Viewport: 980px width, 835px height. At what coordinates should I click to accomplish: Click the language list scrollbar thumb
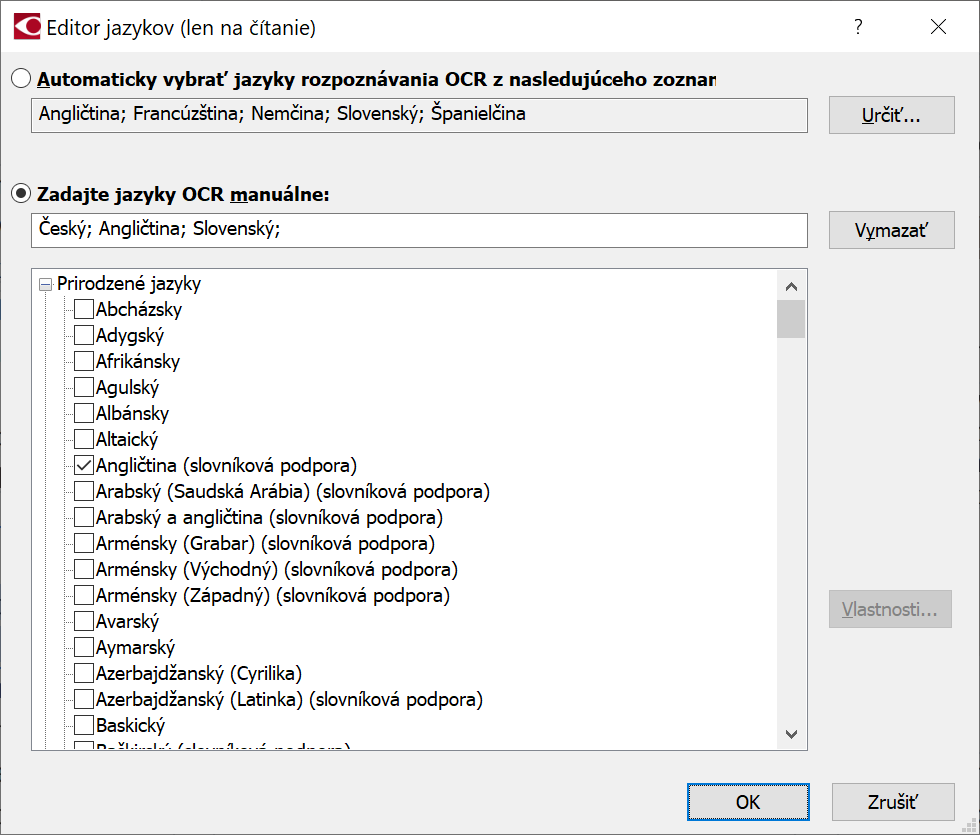(x=791, y=320)
